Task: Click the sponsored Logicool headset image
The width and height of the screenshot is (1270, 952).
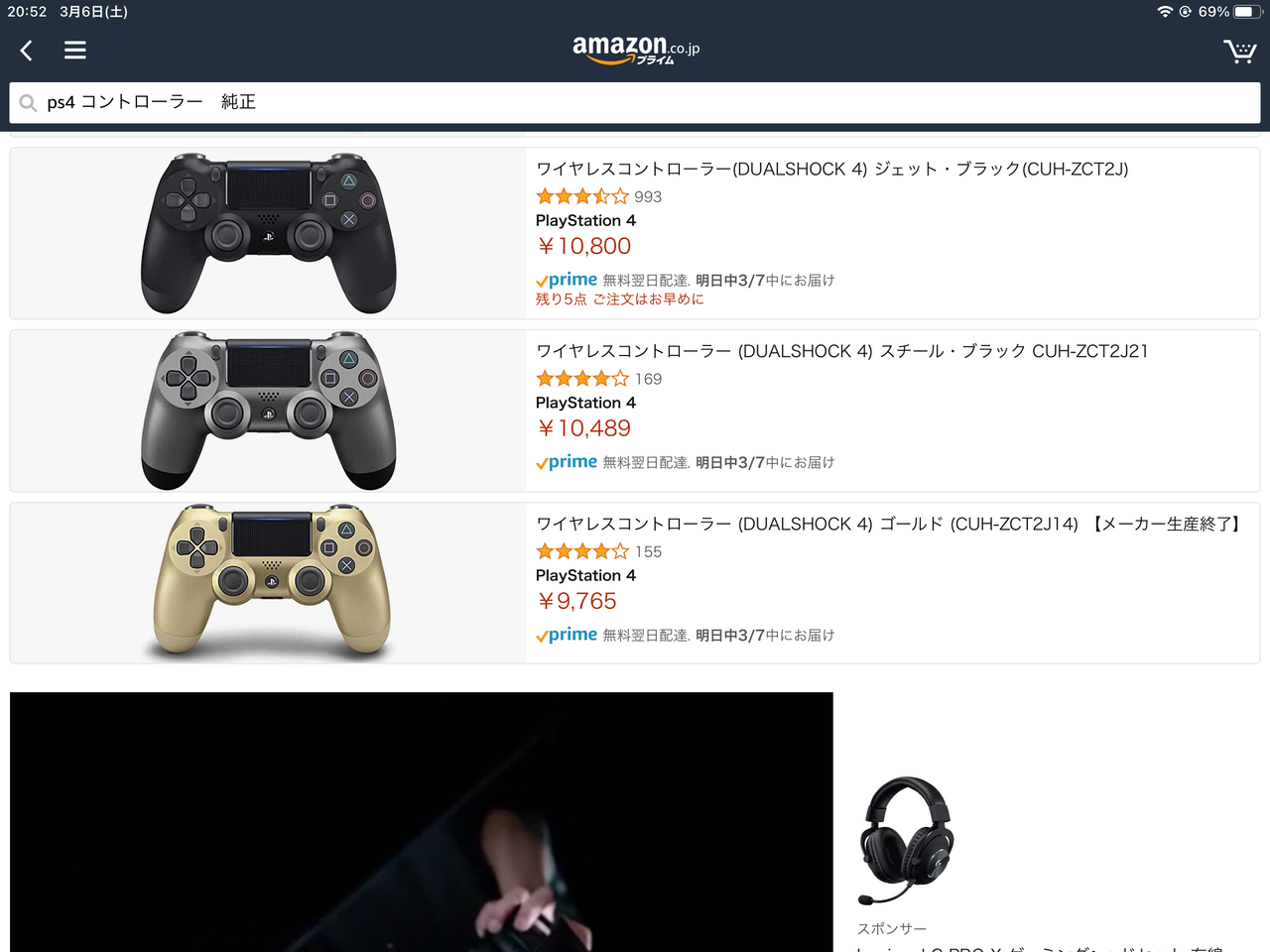Action: 907,840
